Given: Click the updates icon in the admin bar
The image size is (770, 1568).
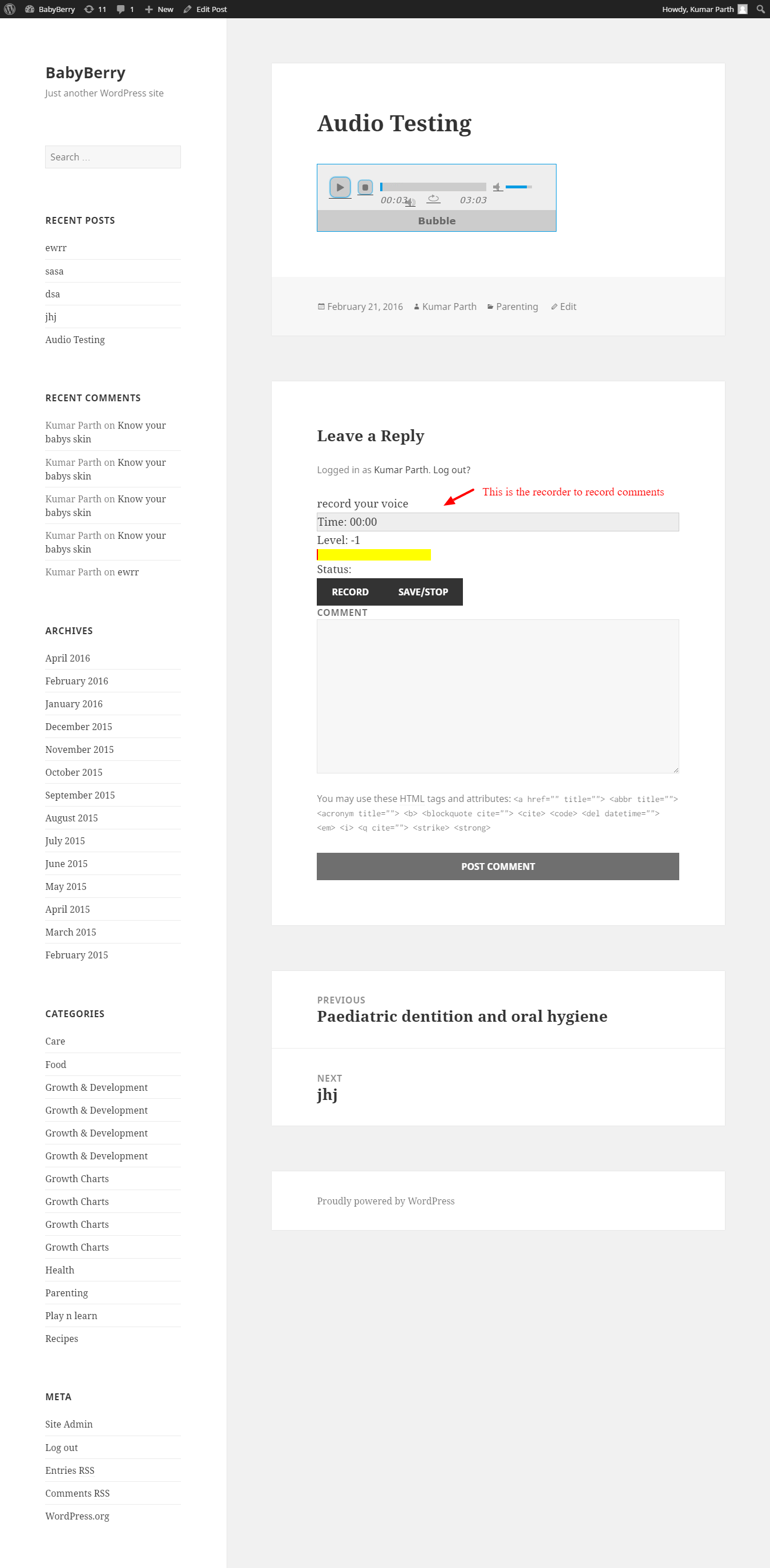Looking at the screenshot, I should tap(89, 9).
